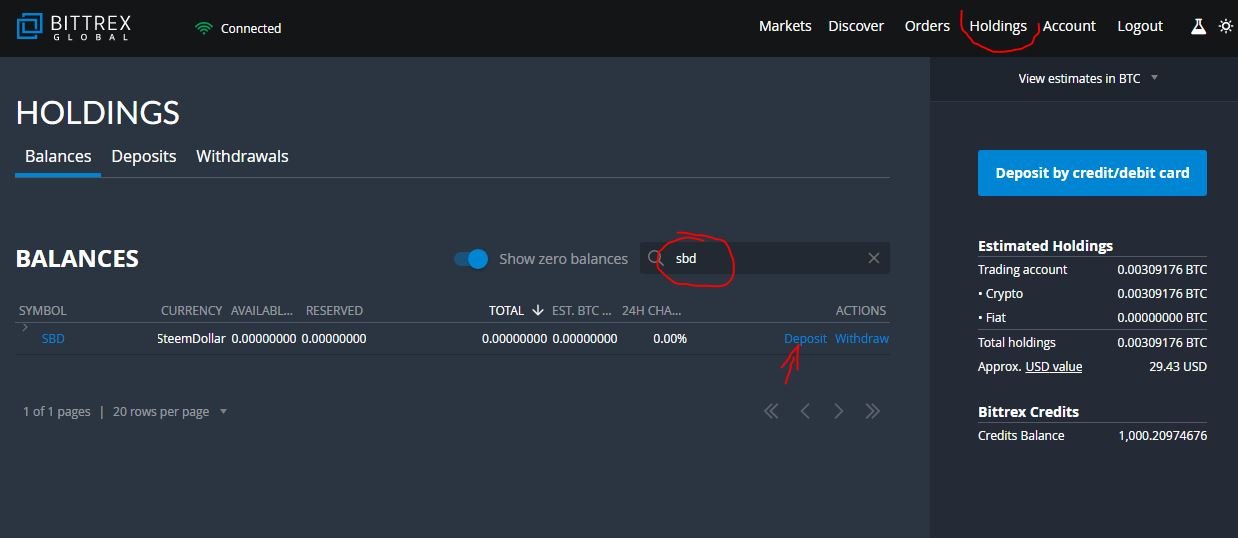Image resolution: width=1238 pixels, height=538 pixels.
Task: Open the rows per page dropdown
Action: click(170, 411)
